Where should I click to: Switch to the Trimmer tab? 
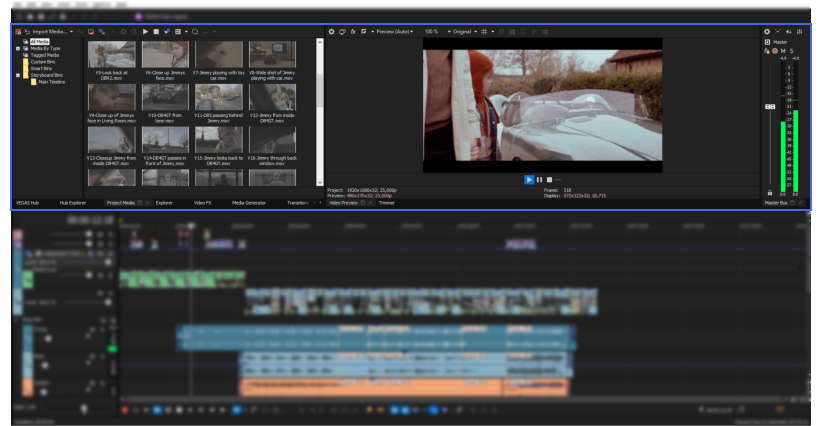click(x=386, y=202)
